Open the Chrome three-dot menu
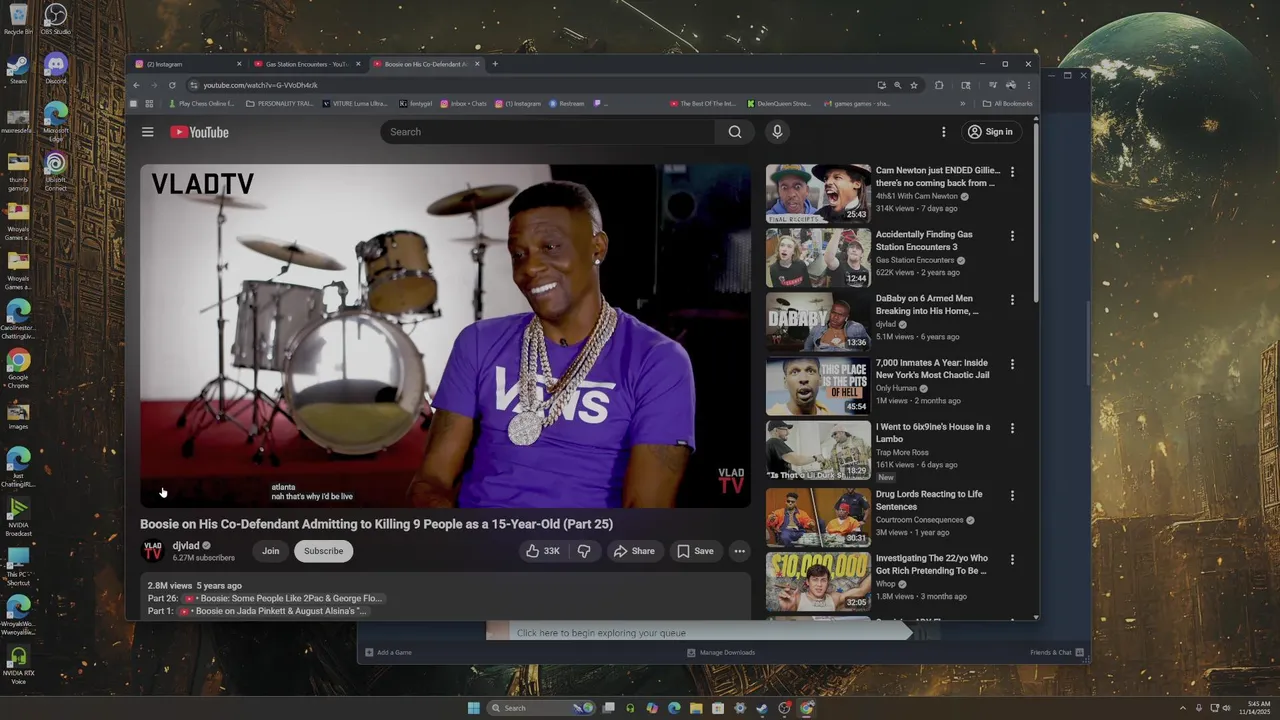1280x720 pixels. coord(1028,85)
